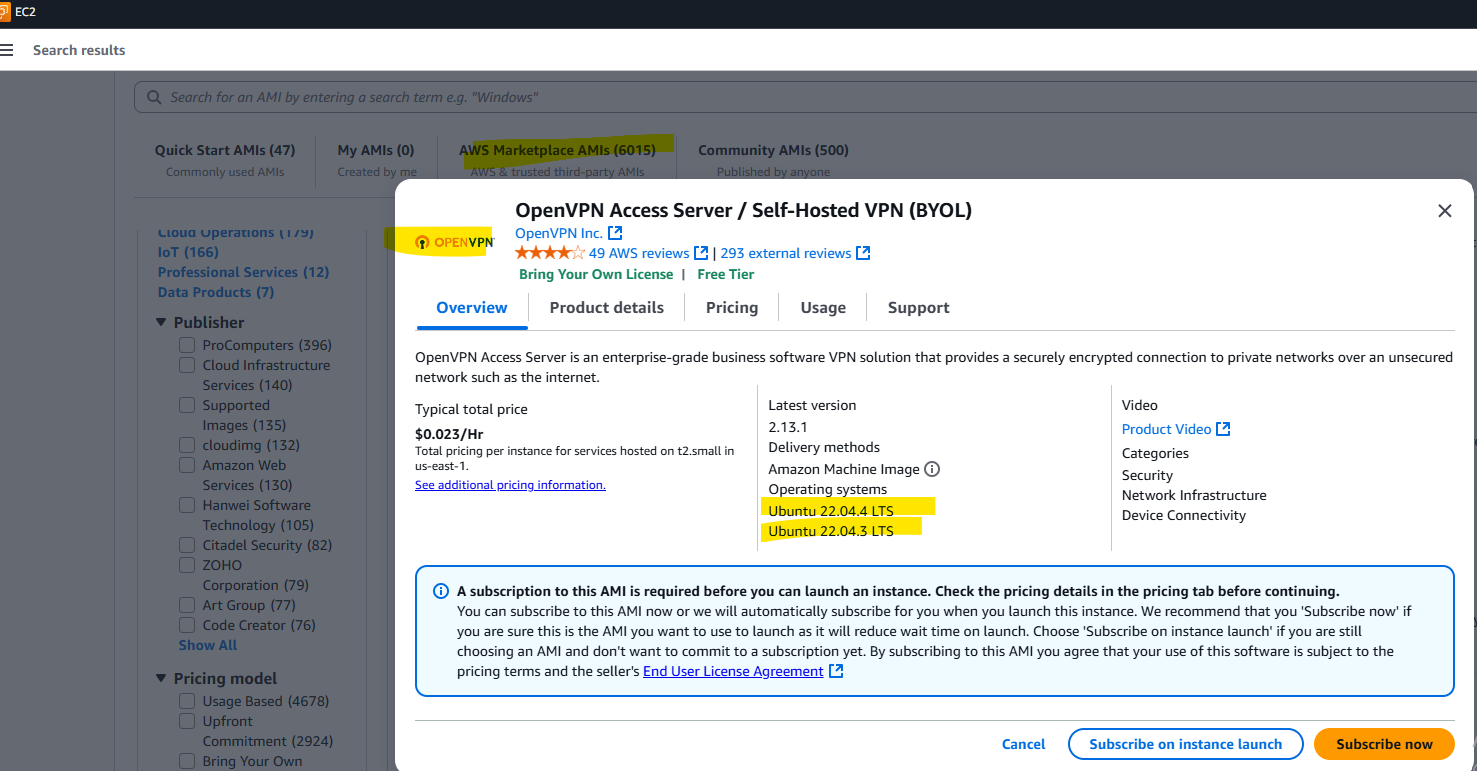Screen dimensions: 1477x771
Task: Click external link icon beside Product Video
Action: pyautogui.click(x=1223, y=429)
